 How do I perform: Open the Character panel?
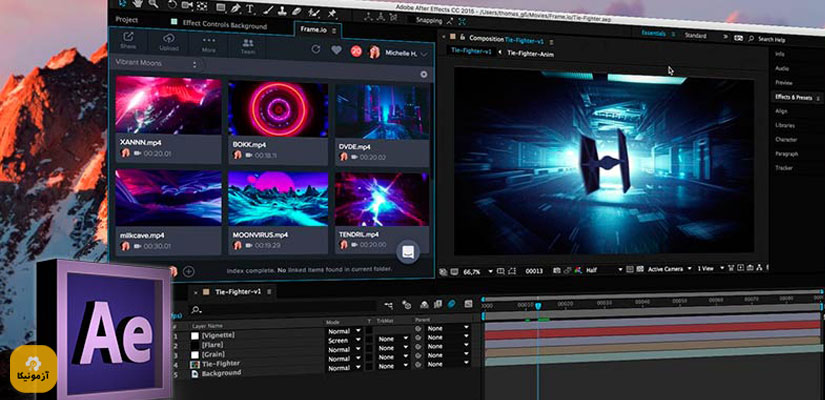(x=786, y=139)
